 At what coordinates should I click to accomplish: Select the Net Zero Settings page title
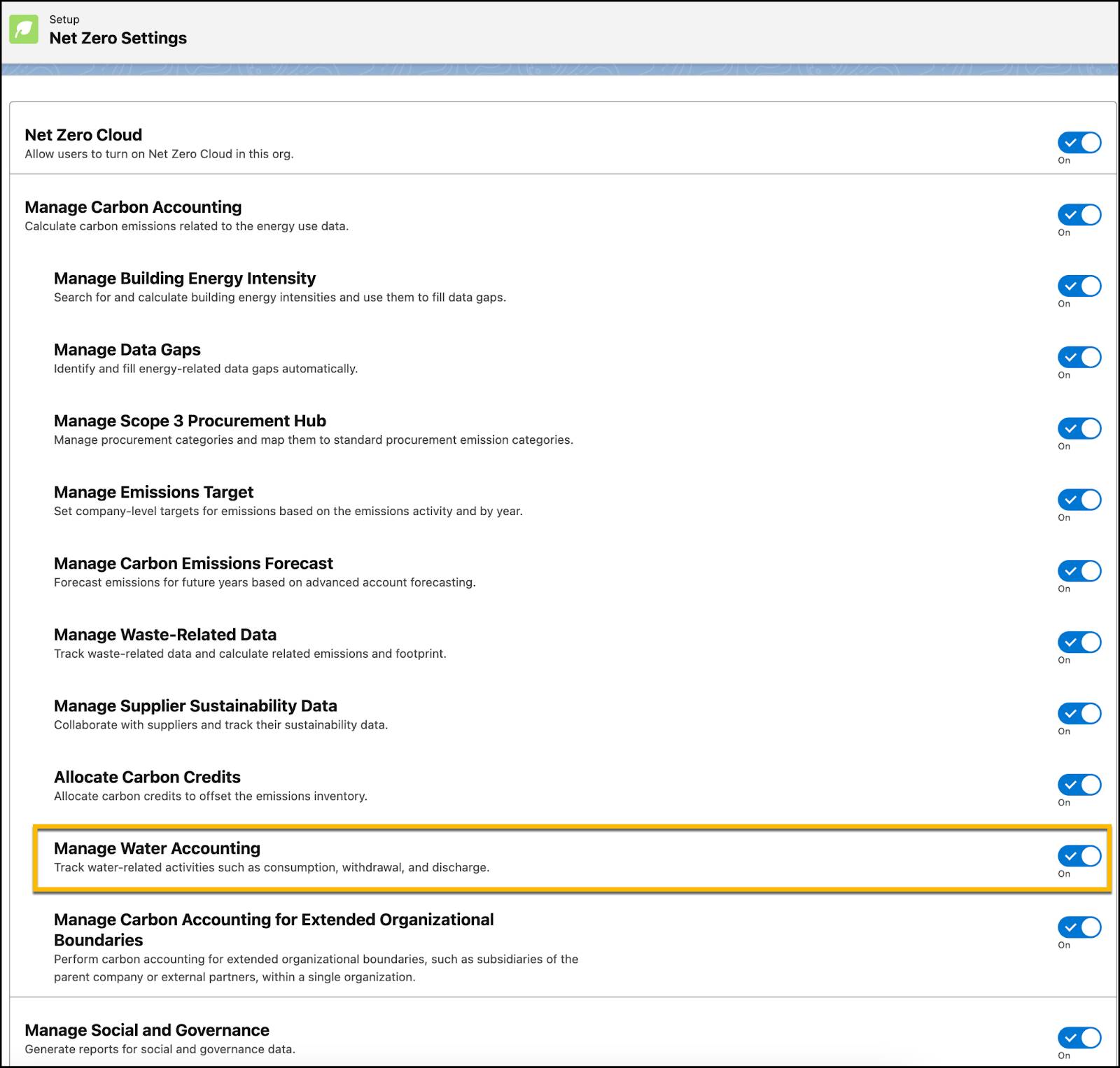click(118, 38)
